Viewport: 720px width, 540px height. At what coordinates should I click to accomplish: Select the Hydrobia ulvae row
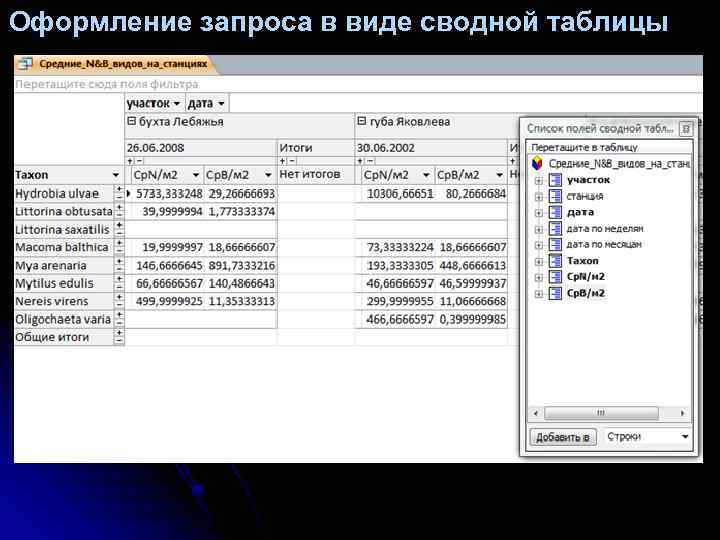(64, 194)
